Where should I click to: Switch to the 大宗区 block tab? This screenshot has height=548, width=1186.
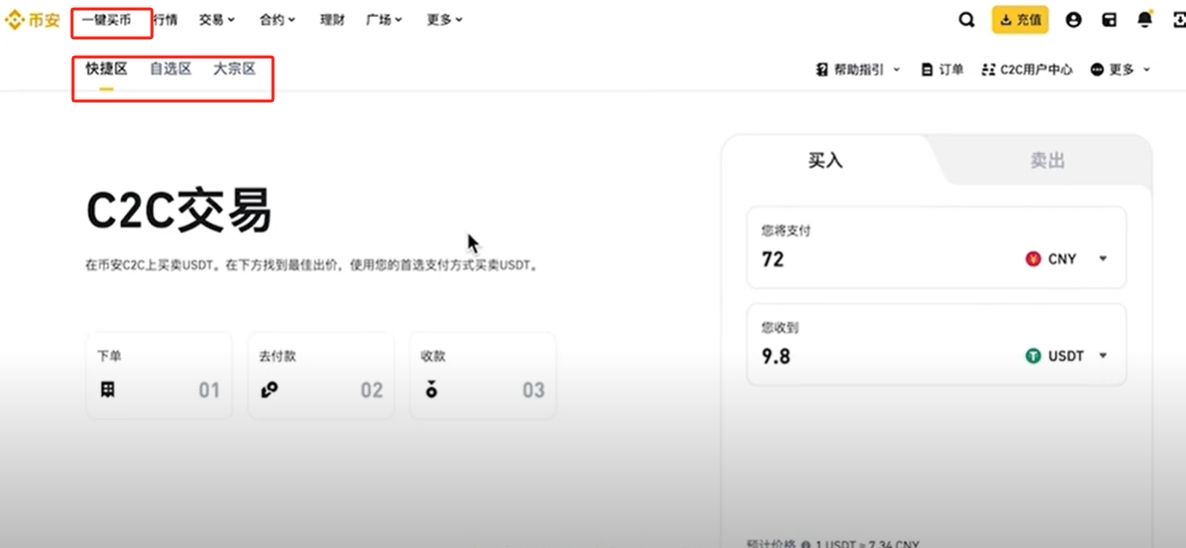pyautogui.click(x=234, y=69)
